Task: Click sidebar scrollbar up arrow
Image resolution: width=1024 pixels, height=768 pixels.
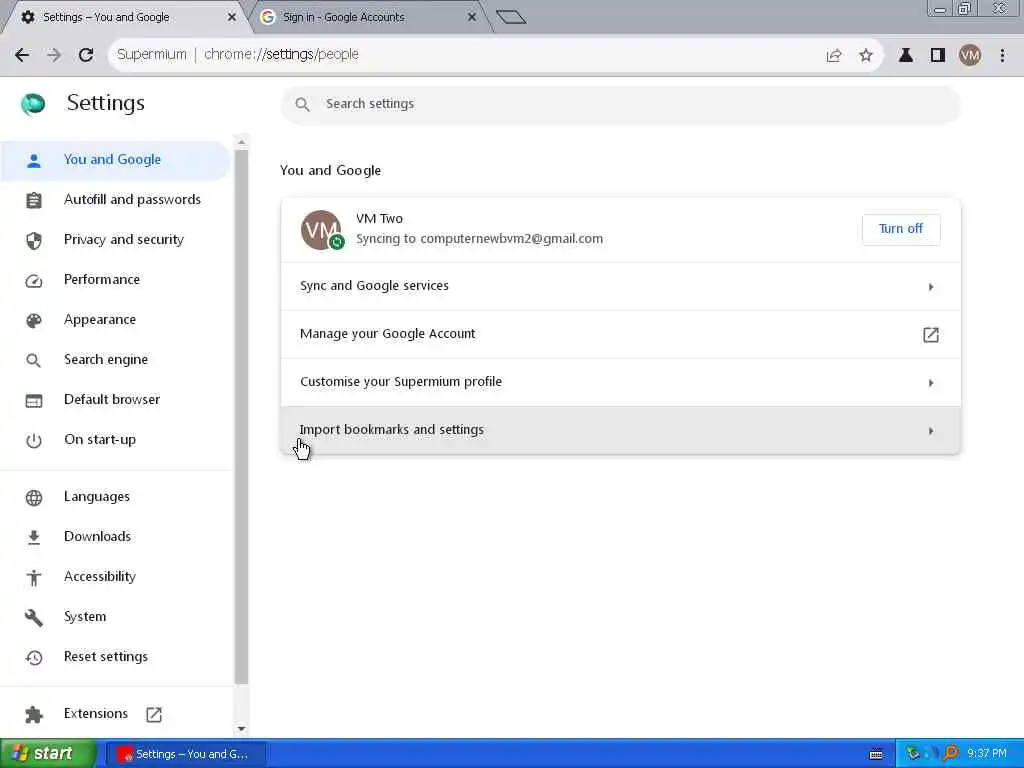Action: point(242,142)
